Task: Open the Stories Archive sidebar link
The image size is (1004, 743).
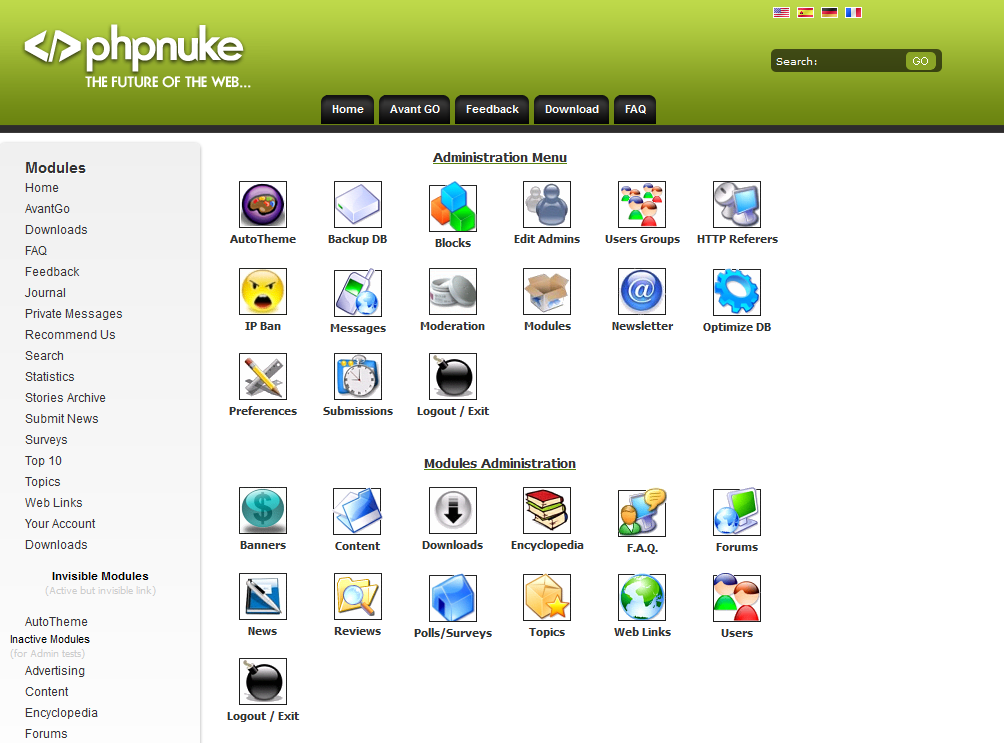Action: [x=65, y=398]
